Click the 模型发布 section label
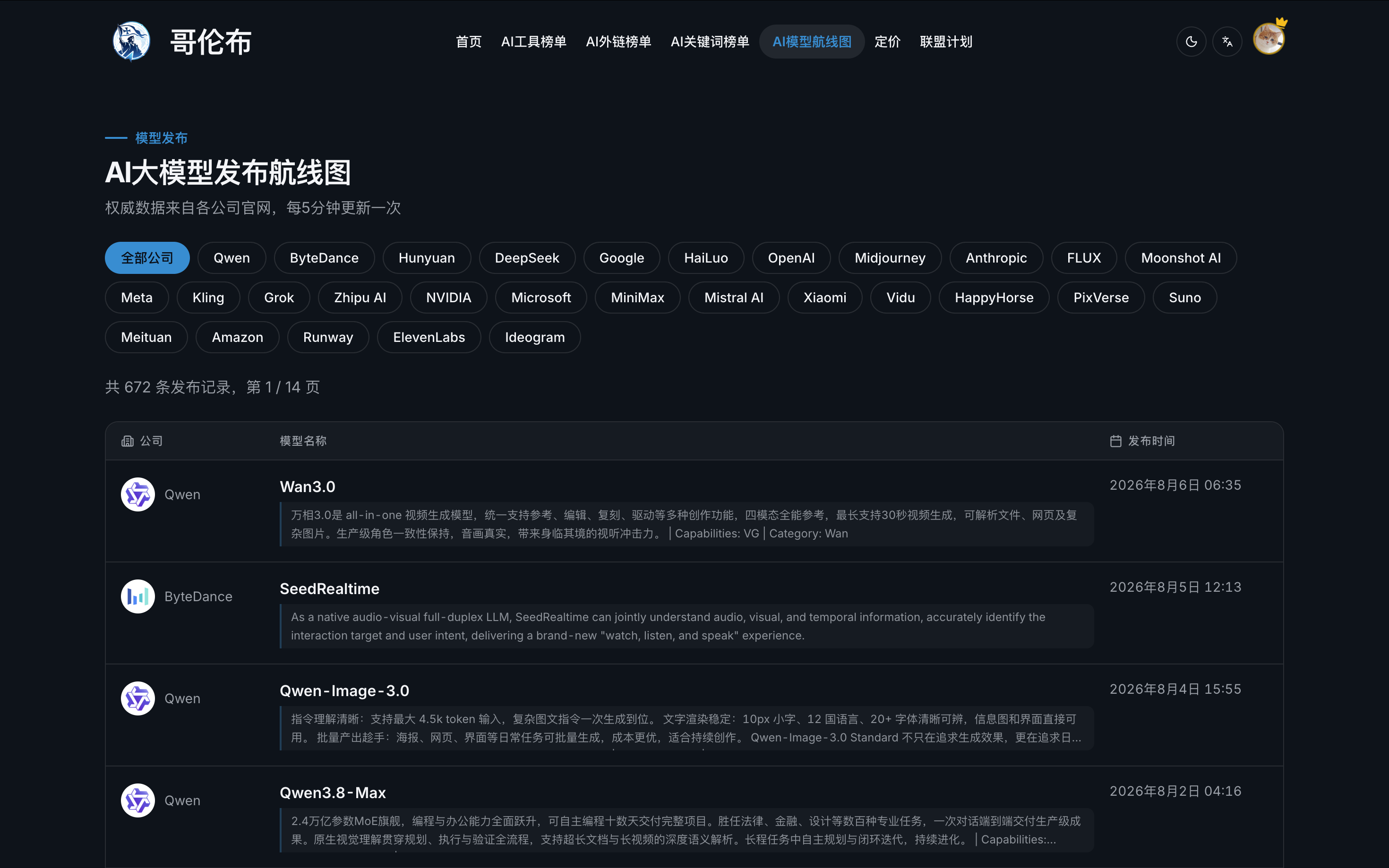The image size is (1389, 868). [162, 138]
